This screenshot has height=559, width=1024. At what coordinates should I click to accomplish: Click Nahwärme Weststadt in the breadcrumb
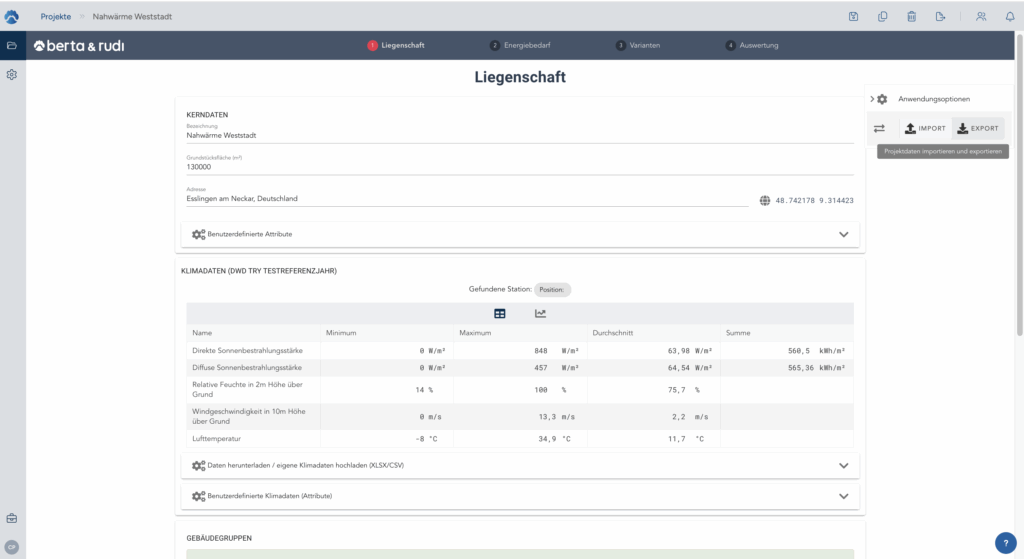(x=132, y=17)
